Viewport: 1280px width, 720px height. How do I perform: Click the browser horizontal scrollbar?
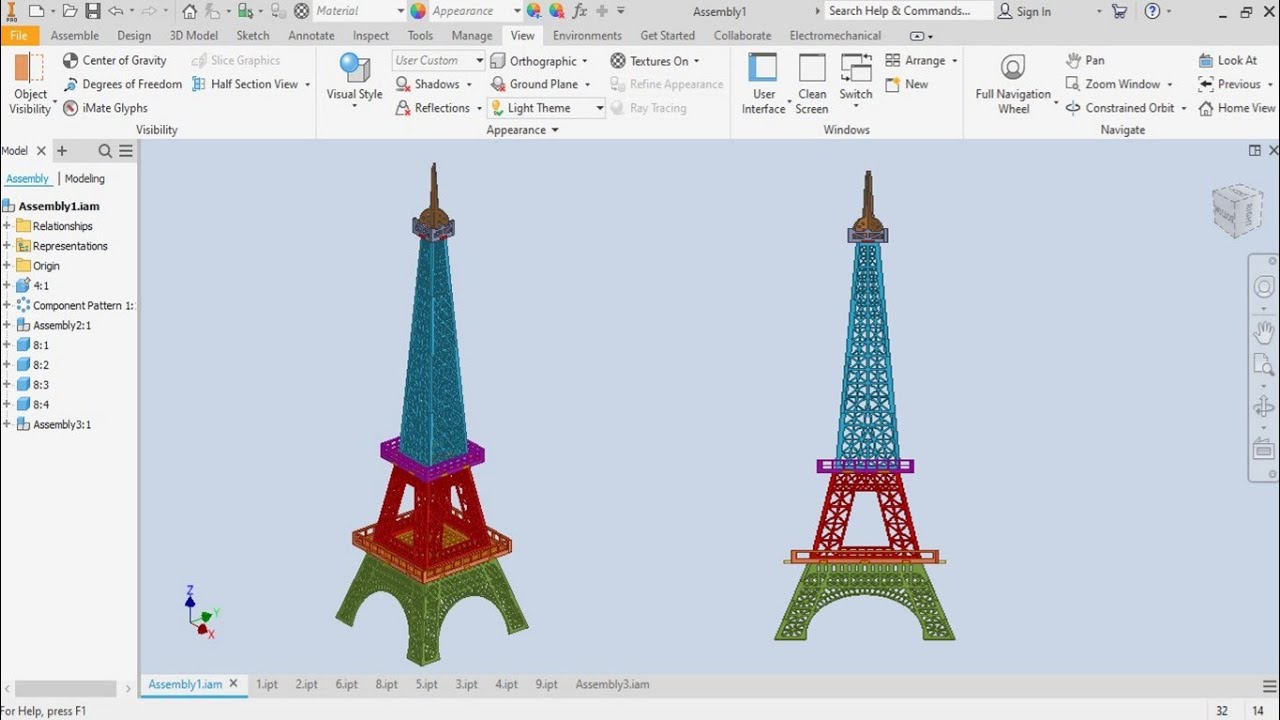tap(66, 689)
